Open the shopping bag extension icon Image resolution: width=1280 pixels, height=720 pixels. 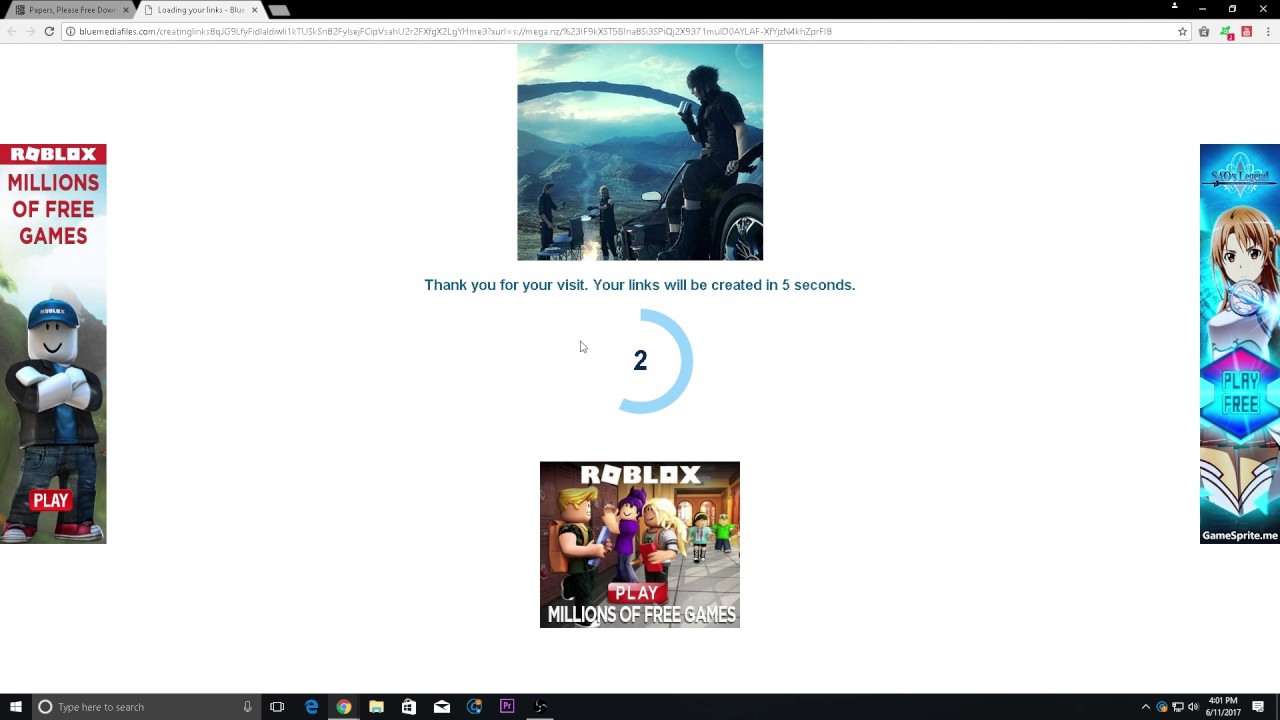(1204, 31)
